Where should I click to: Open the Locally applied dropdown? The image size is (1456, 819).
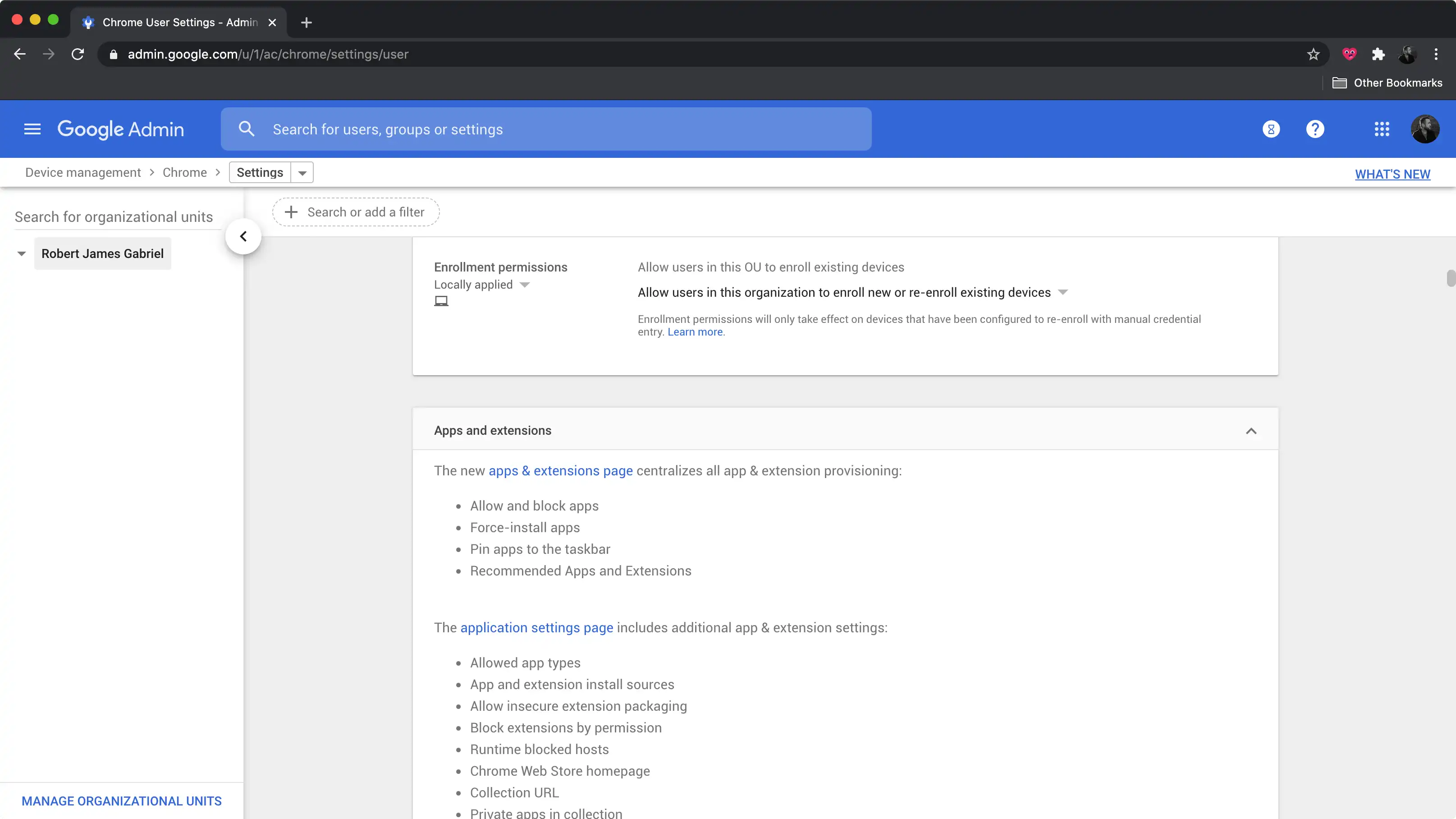[481, 285]
